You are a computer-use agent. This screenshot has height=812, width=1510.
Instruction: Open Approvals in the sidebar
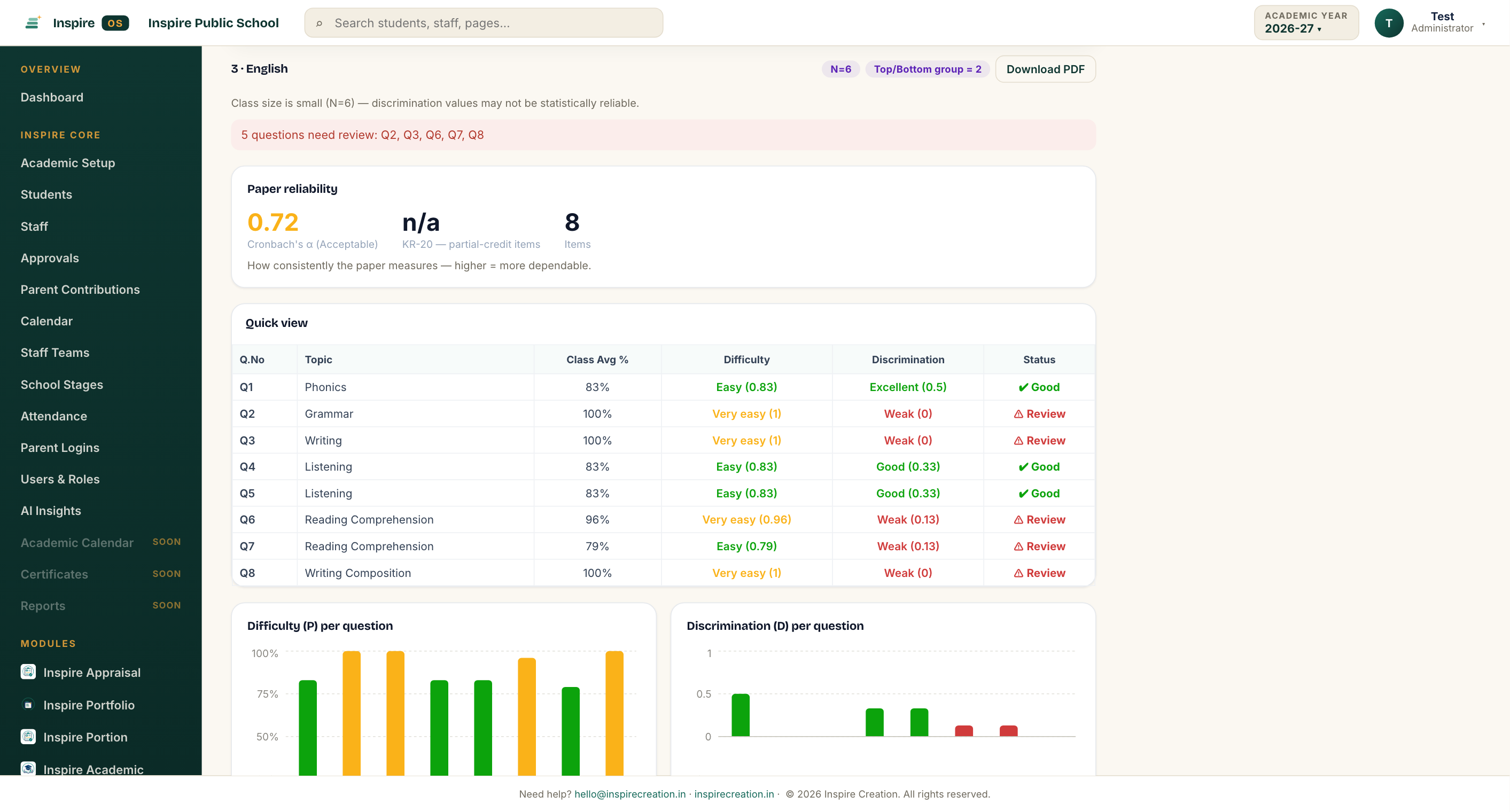(50, 258)
